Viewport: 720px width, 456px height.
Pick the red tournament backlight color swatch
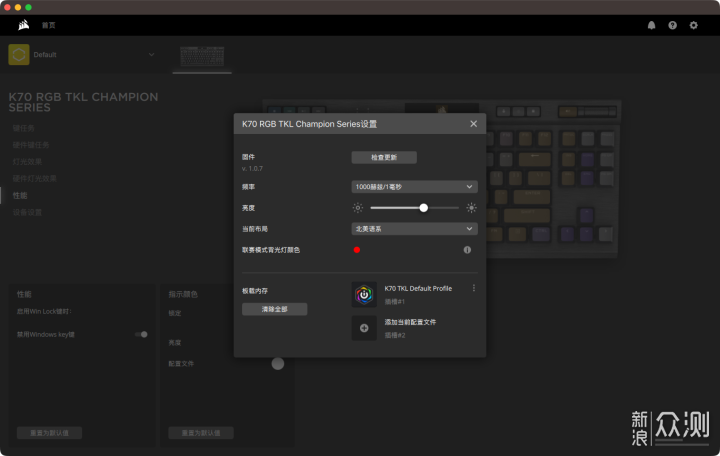pos(357,250)
